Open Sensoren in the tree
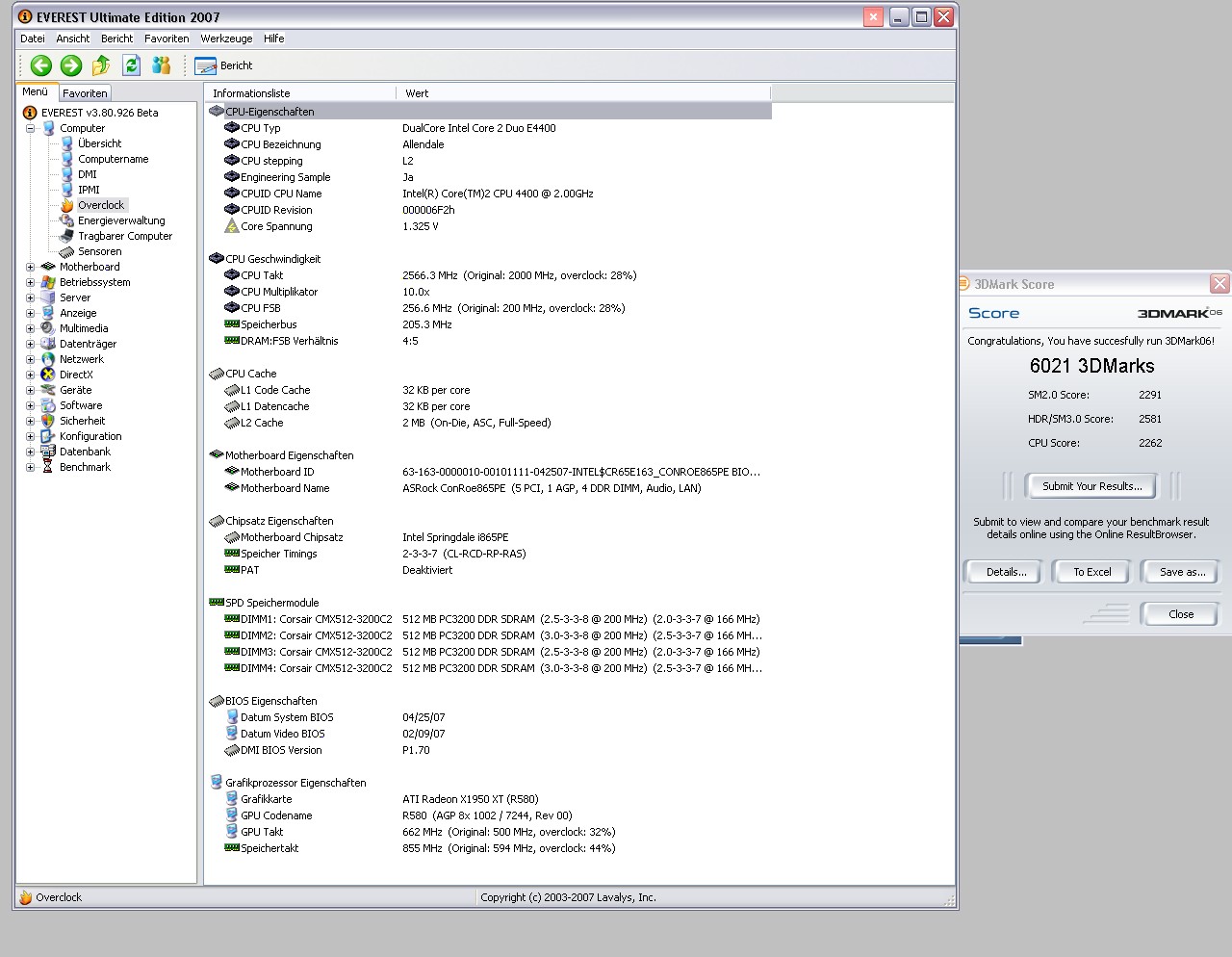1232x957 pixels. [x=99, y=251]
